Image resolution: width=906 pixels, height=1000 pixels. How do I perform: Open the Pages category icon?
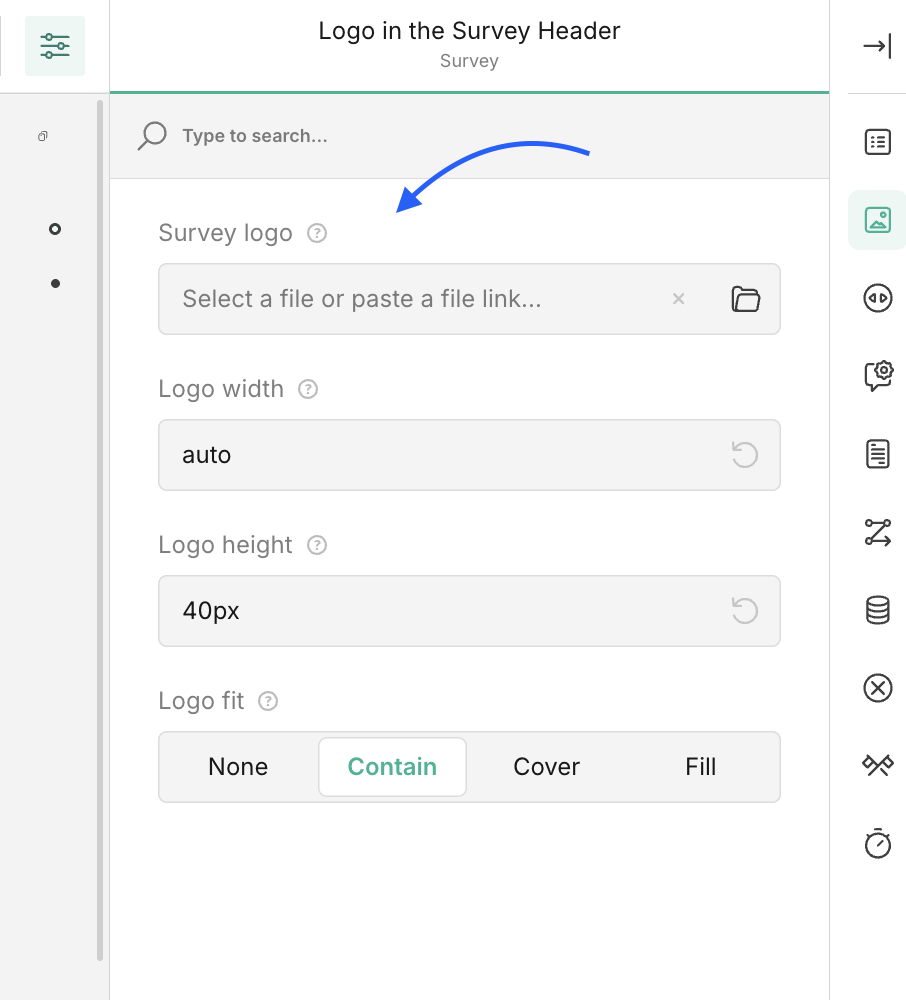pos(877,454)
